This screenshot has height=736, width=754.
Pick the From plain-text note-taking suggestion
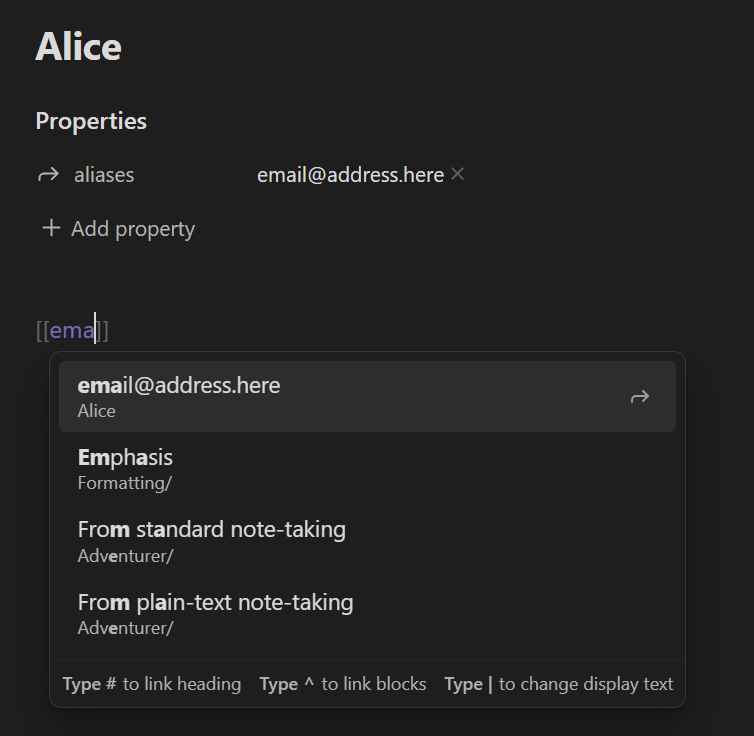point(215,603)
